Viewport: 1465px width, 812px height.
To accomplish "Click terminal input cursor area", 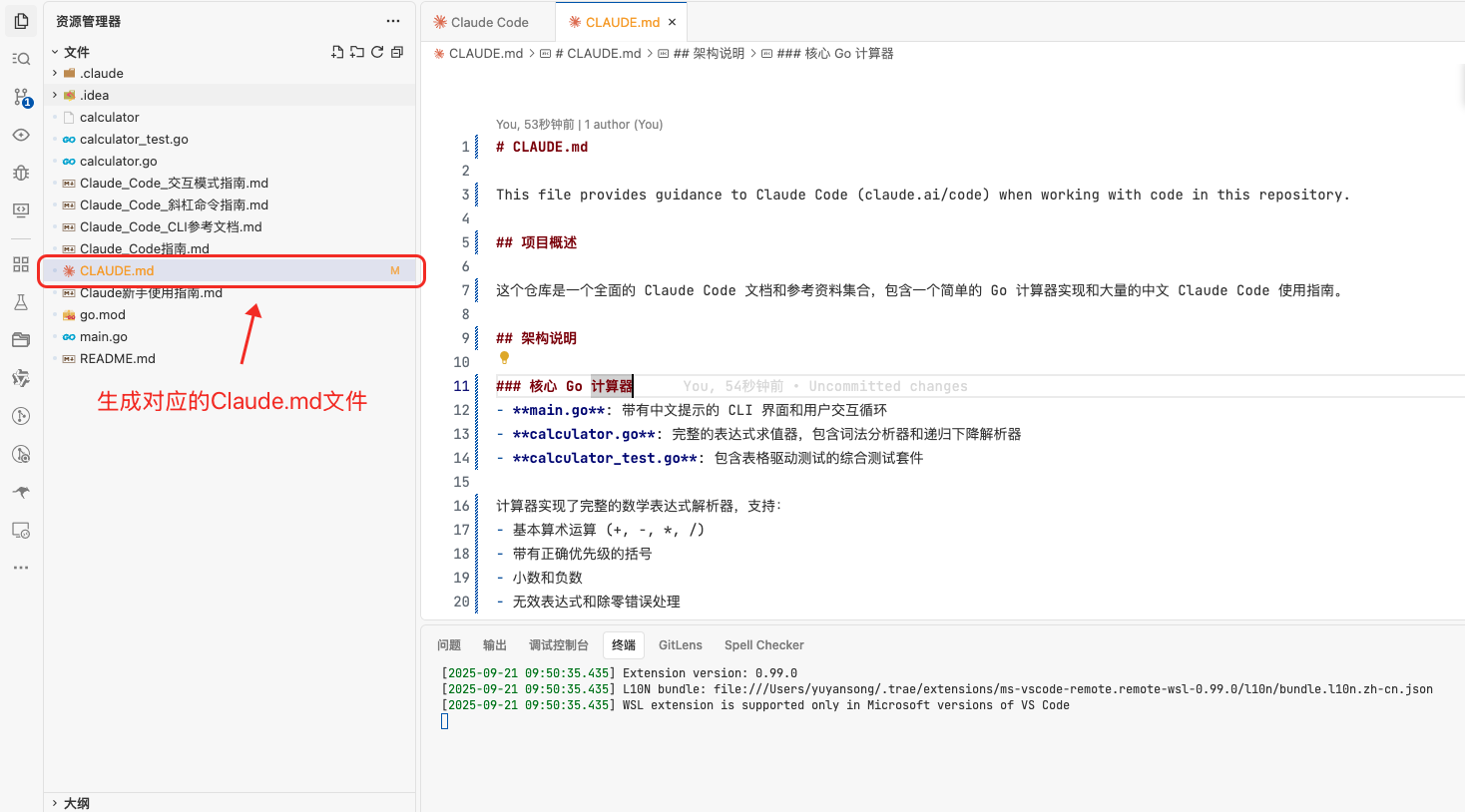I will tap(445, 721).
